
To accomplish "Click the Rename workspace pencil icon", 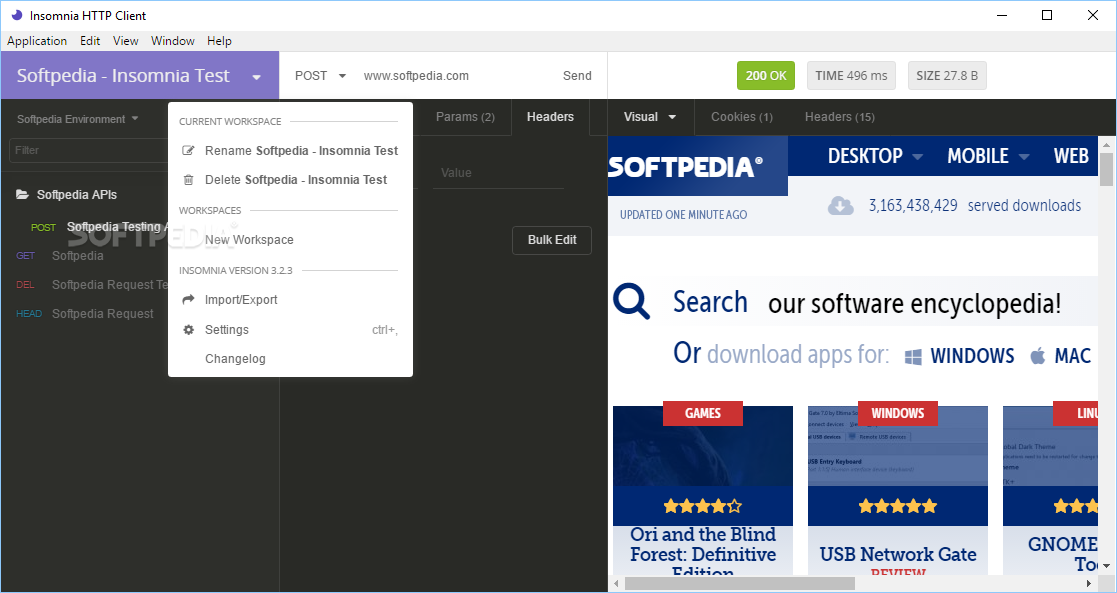I will (x=188, y=150).
